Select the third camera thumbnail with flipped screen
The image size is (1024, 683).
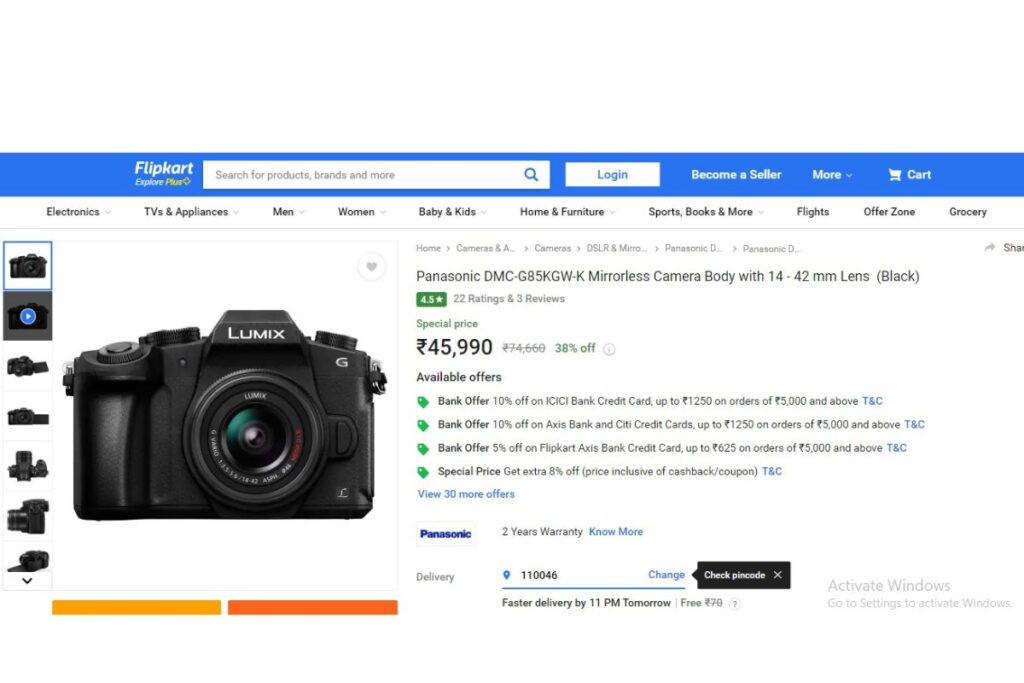click(x=27, y=366)
